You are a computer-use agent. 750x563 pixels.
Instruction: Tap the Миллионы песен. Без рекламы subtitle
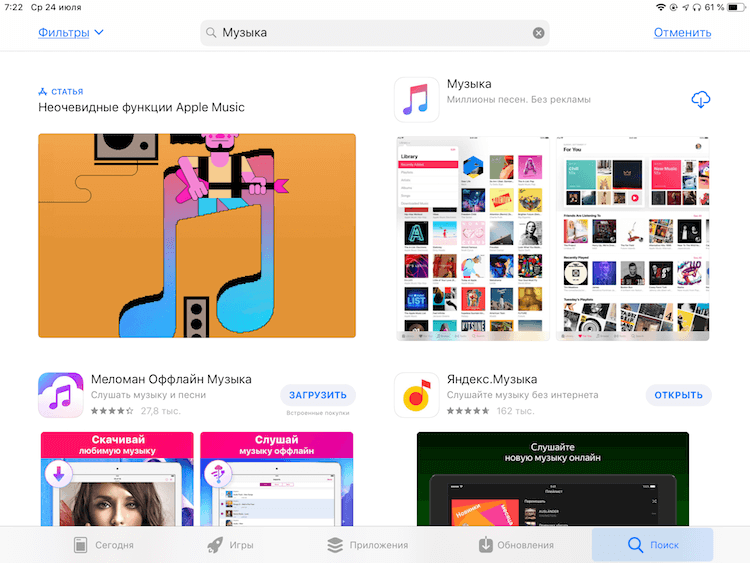tap(518, 99)
